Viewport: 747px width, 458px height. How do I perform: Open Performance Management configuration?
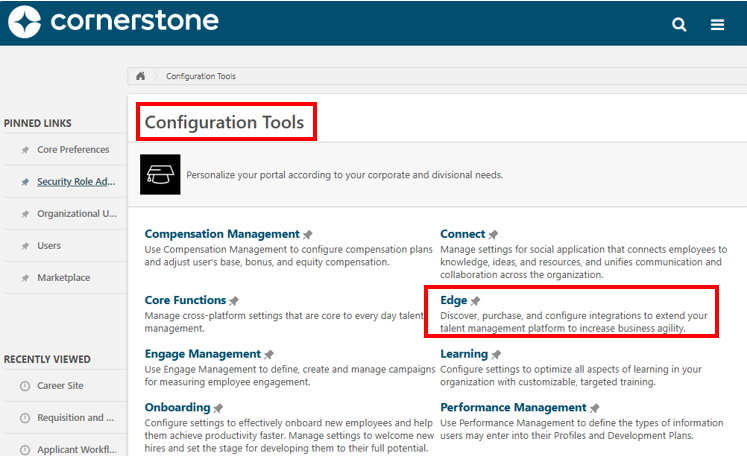point(513,407)
